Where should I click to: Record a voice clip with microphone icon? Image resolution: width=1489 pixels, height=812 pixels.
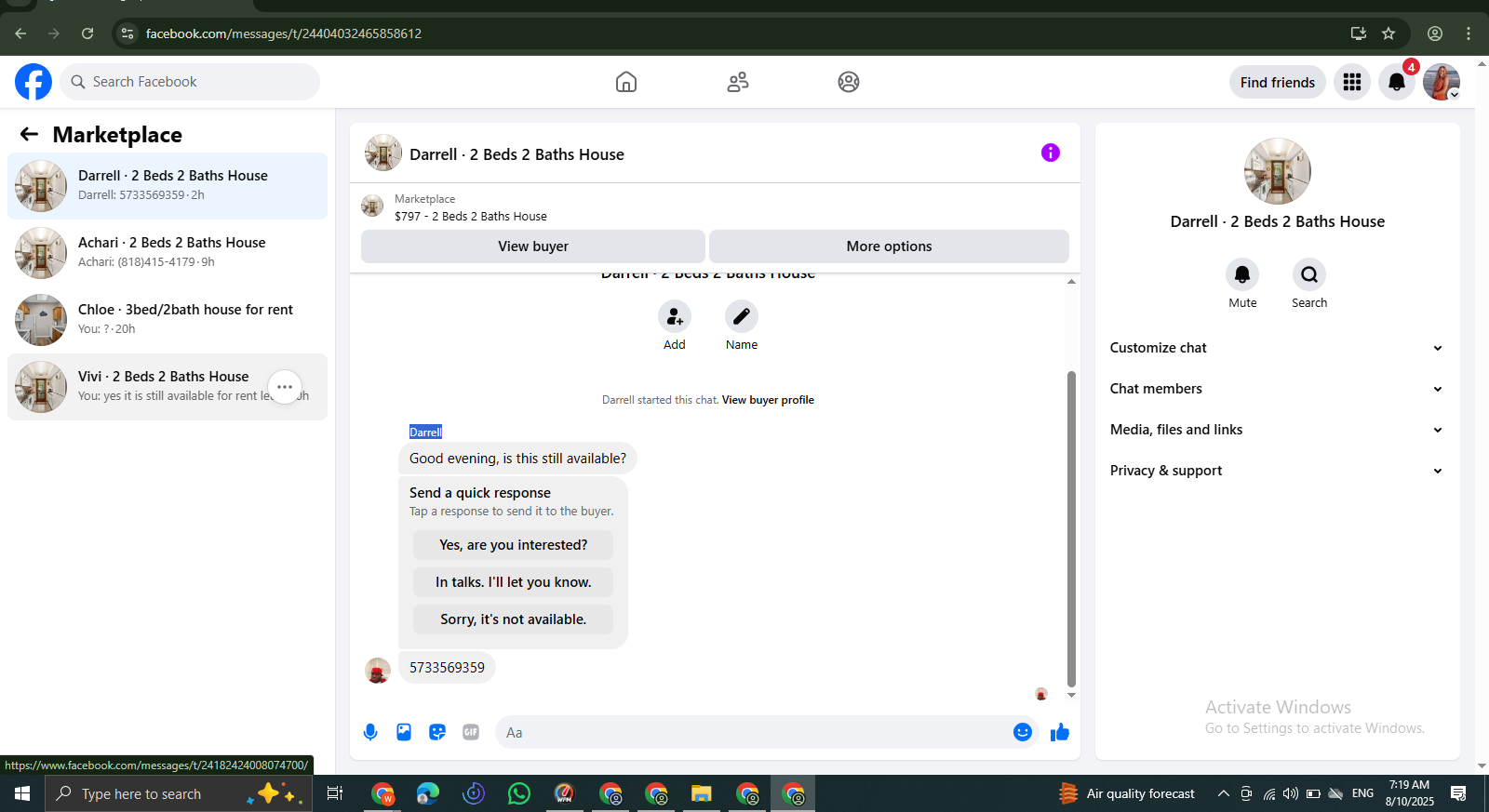click(370, 732)
